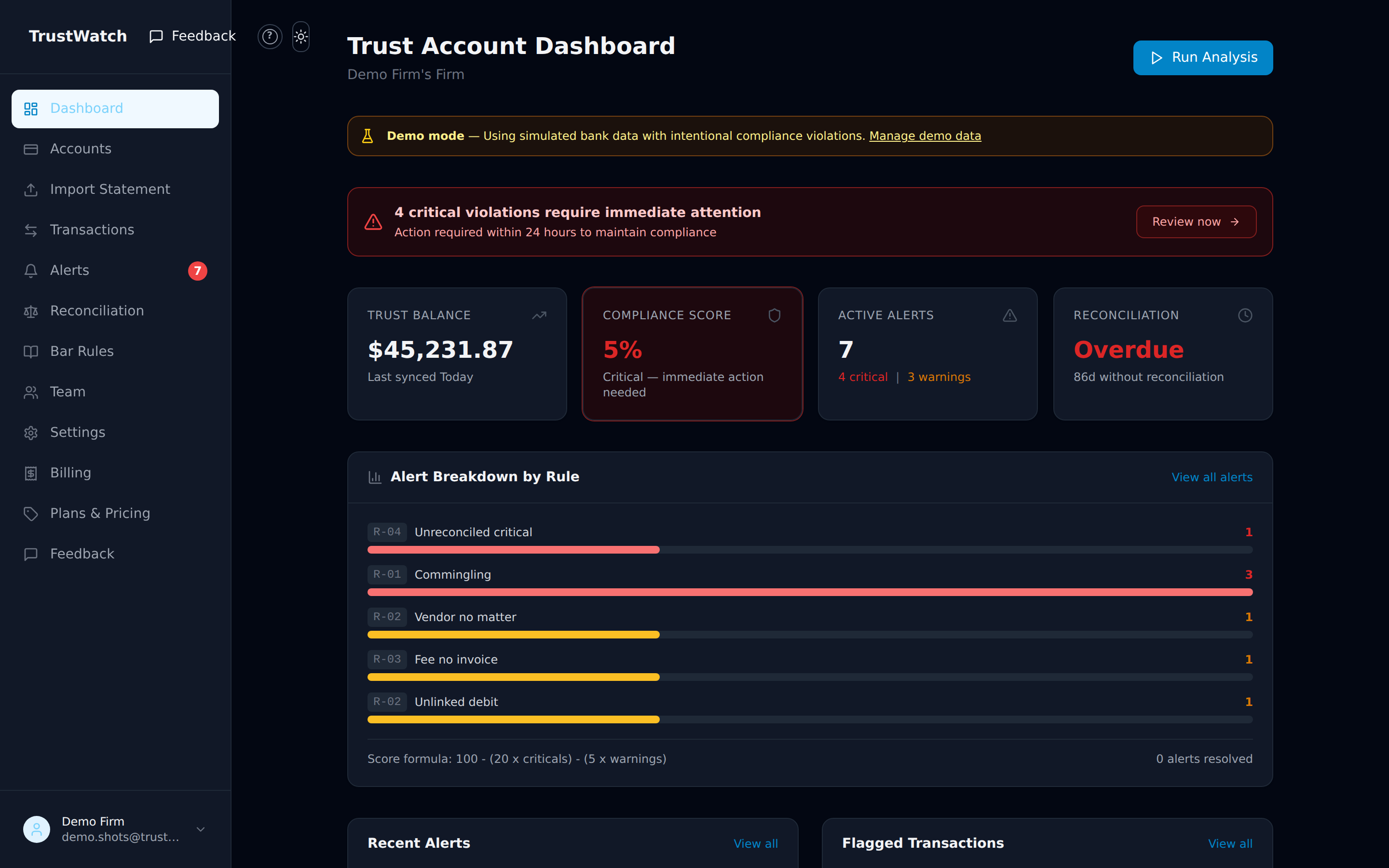Click the Reconciliation Overdue card

click(x=1163, y=353)
